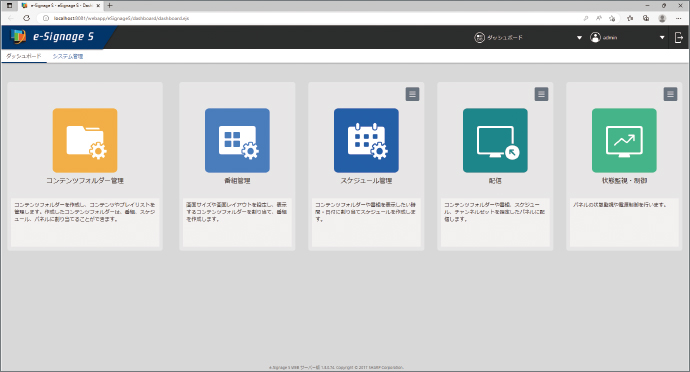Switch to the ダッシュボード tab
The image size is (690, 372).
click(24, 56)
